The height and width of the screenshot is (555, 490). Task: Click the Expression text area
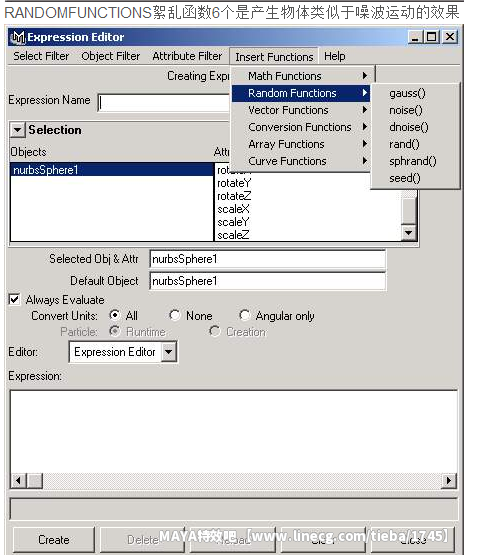point(234,432)
